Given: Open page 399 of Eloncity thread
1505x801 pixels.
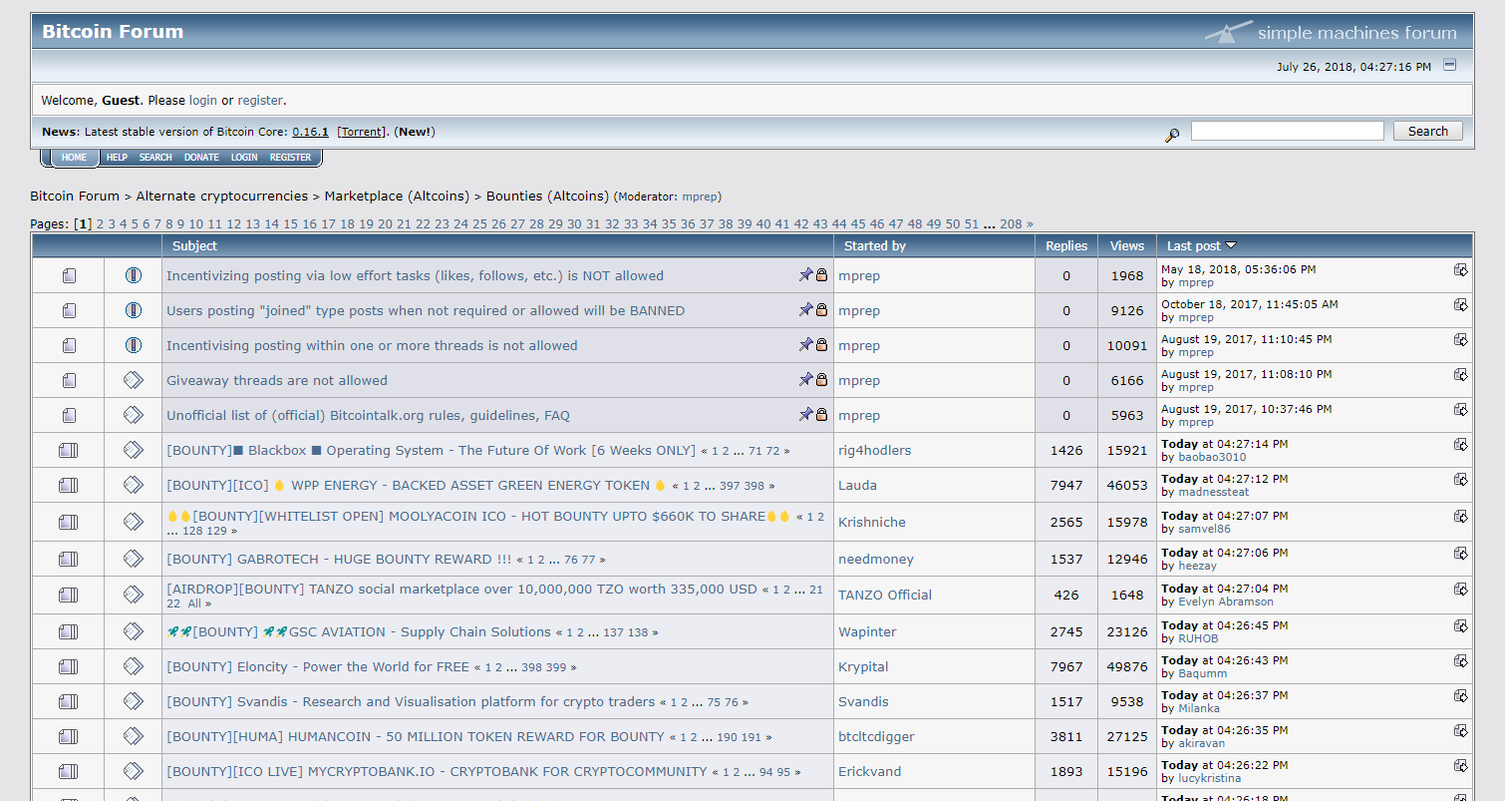Looking at the screenshot, I should 557,668.
